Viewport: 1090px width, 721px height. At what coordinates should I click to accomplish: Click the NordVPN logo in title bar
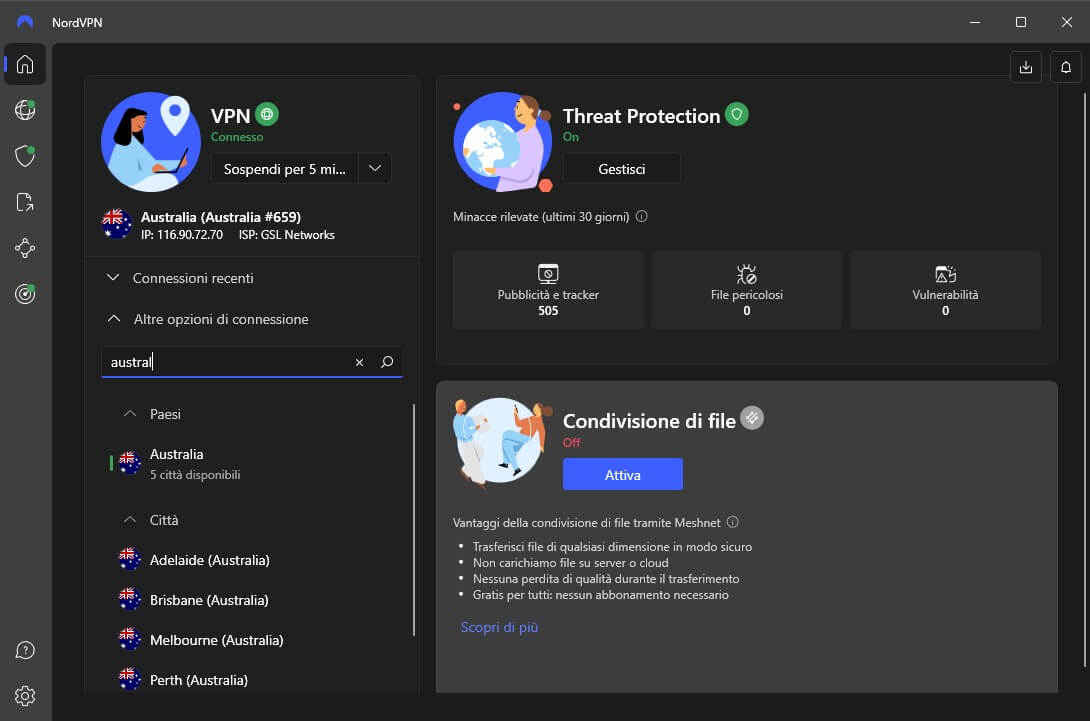(x=25, y=22)
